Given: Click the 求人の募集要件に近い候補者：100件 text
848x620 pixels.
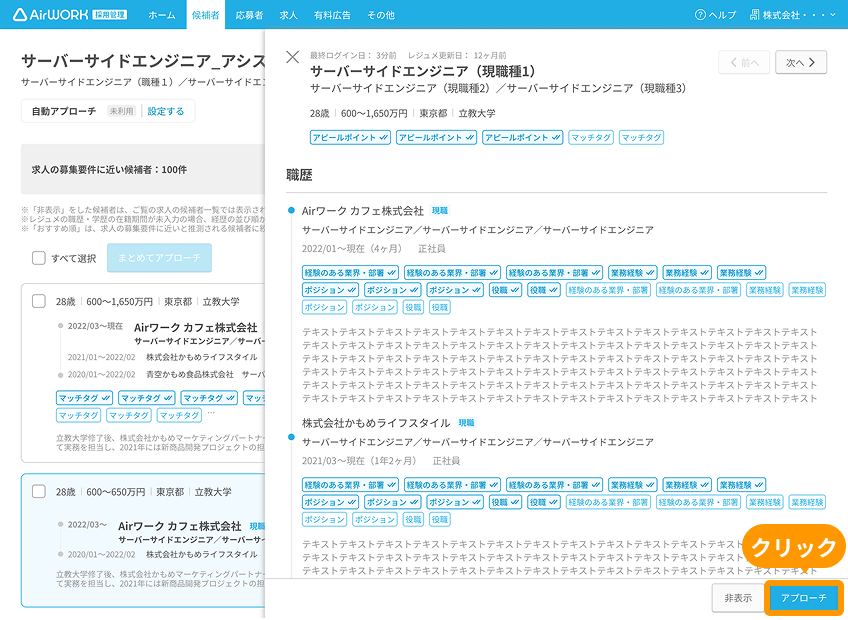Looking at the screenshot, I should click(x=109, y=169).
